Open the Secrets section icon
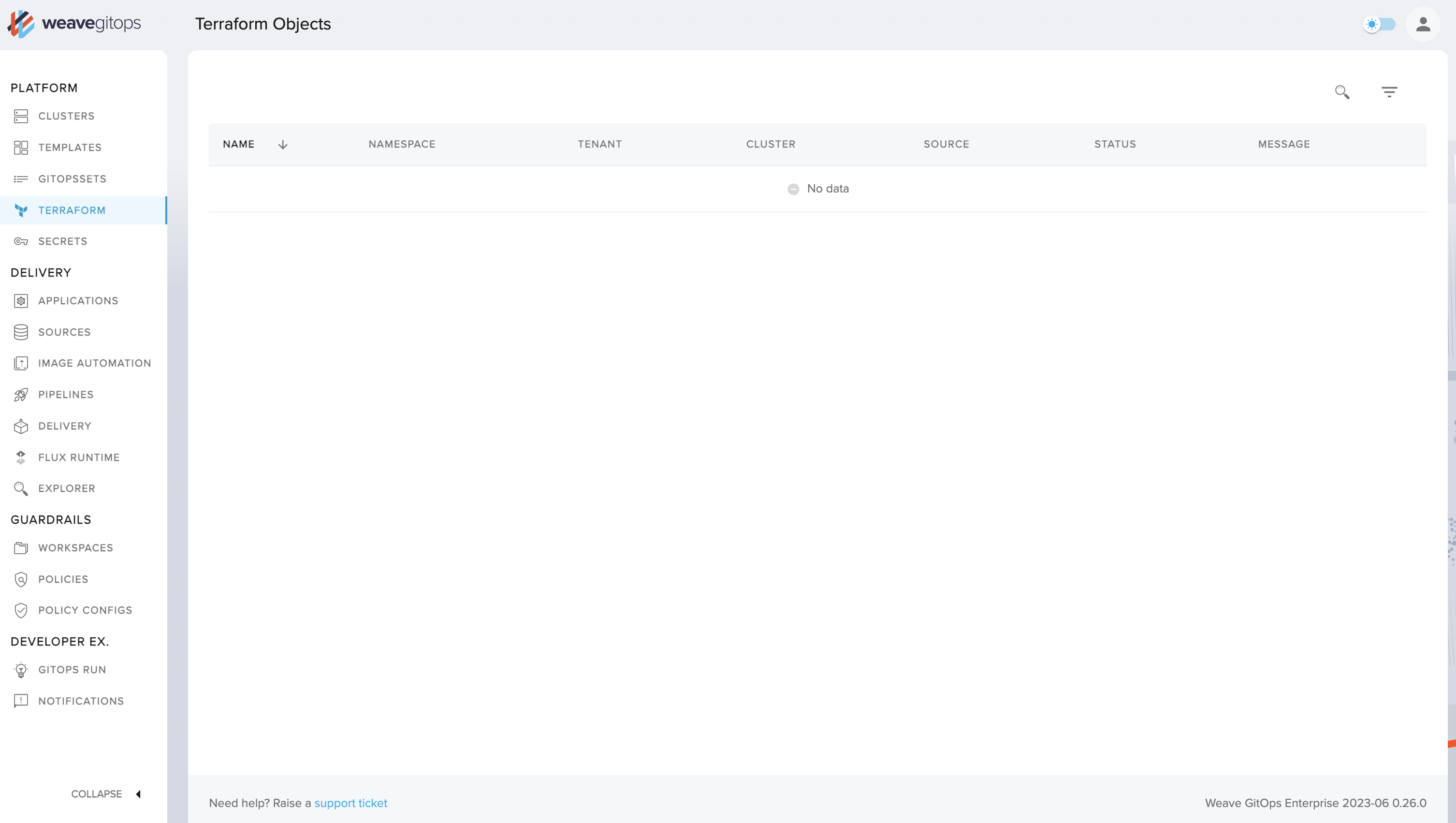This screenshot has width=1456, height=823. click(20, 241)
